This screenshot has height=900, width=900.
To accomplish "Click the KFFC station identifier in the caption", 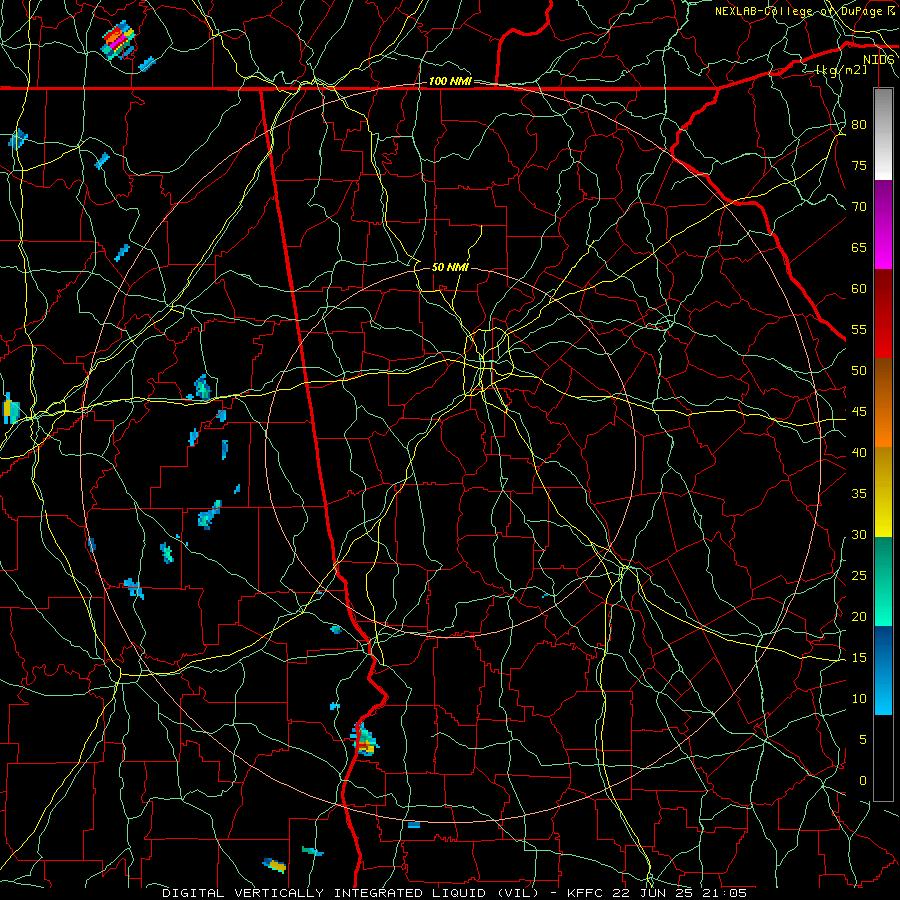I will click(583, 893).
